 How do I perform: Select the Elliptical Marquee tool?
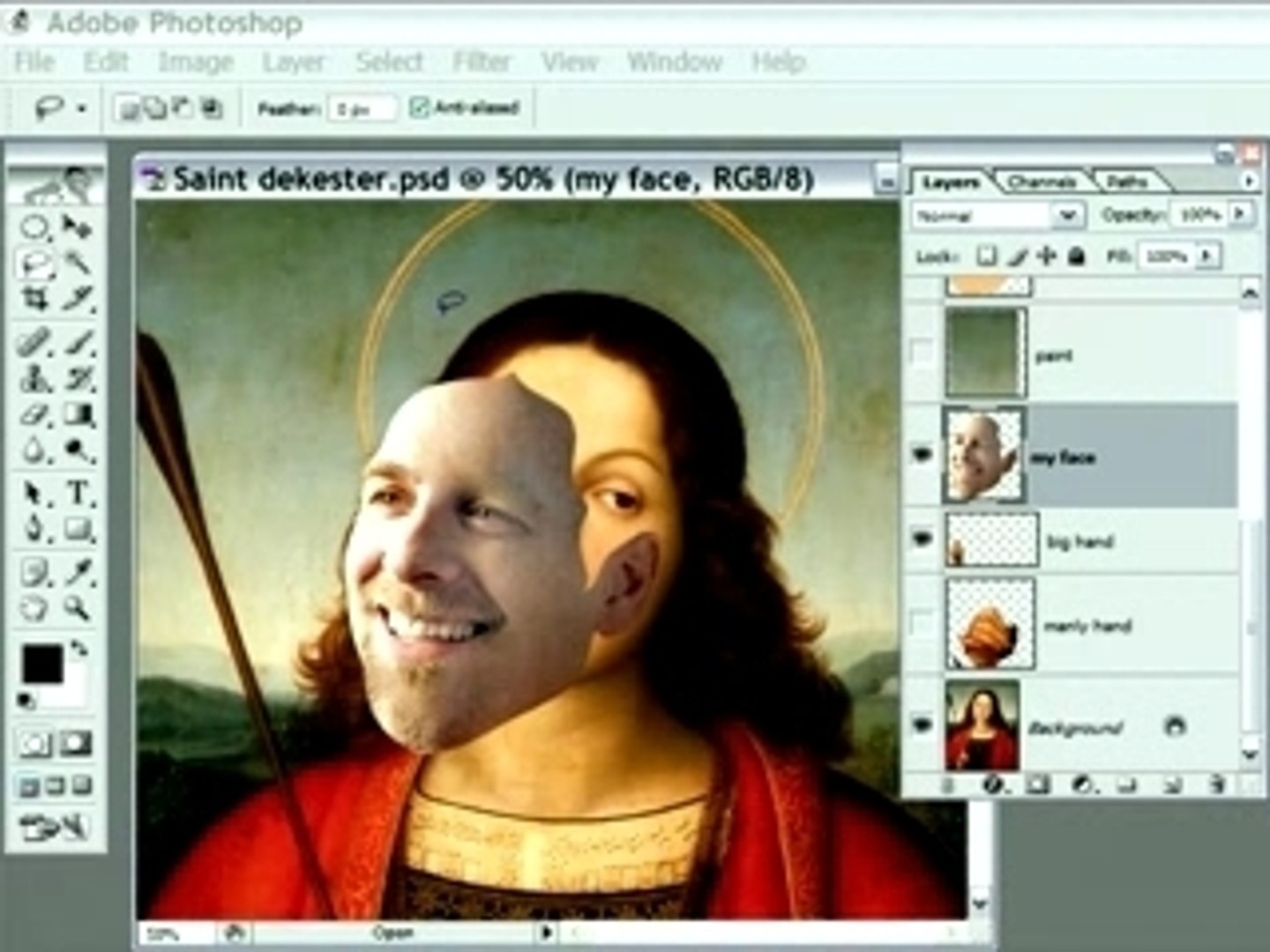point(35,228)
